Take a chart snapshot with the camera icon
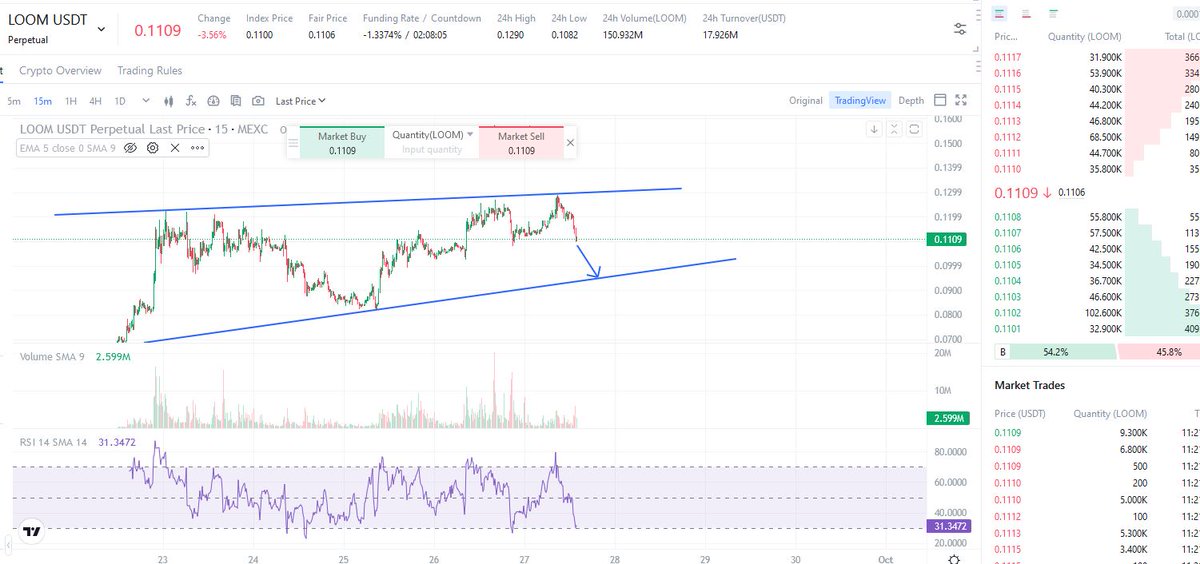Viewport: 1200px width, 564px height. click(x=259, y=101)
